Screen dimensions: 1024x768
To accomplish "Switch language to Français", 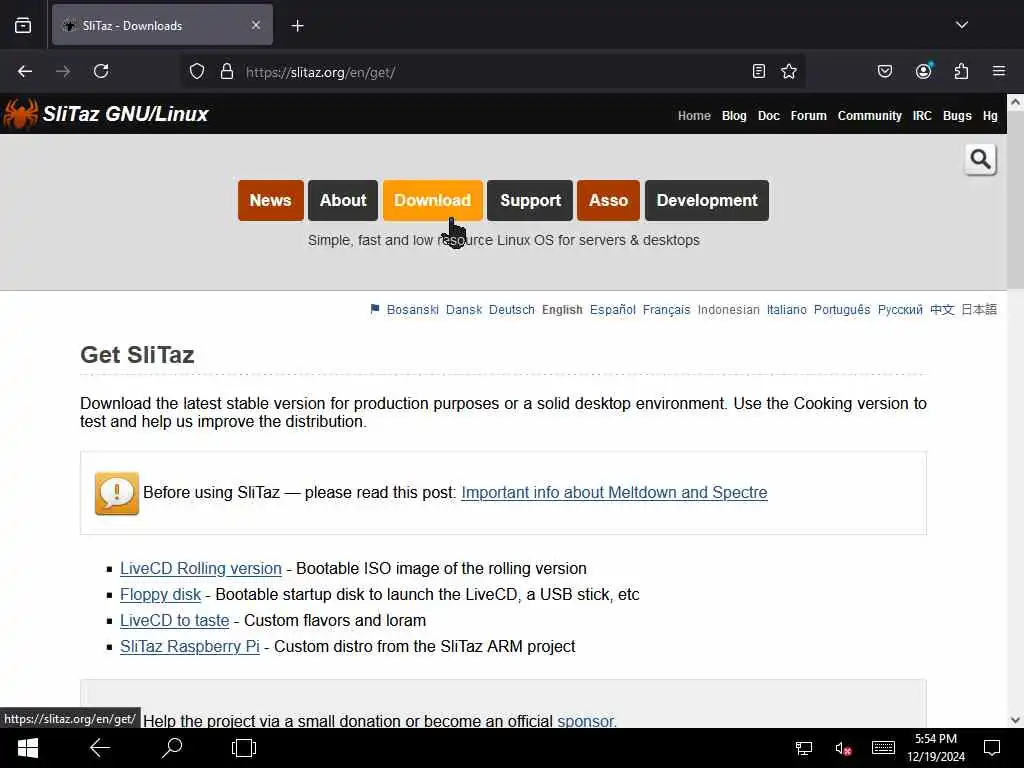I will 666,310.
